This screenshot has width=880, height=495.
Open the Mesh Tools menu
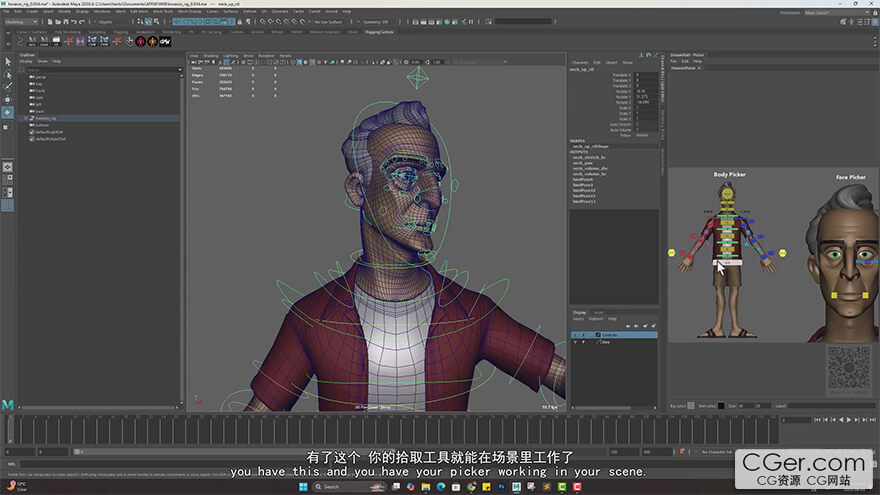[163, 12]
